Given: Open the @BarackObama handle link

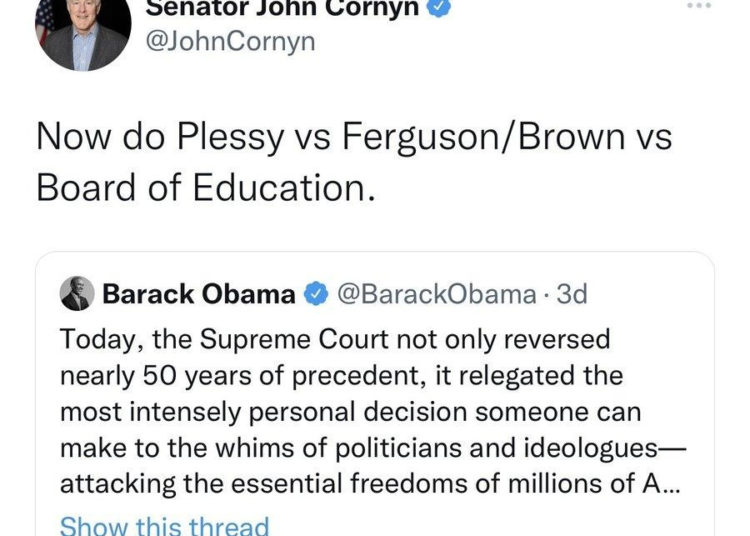Looking at the screenshot, I should pyautogui.click(x=437, y=294).
